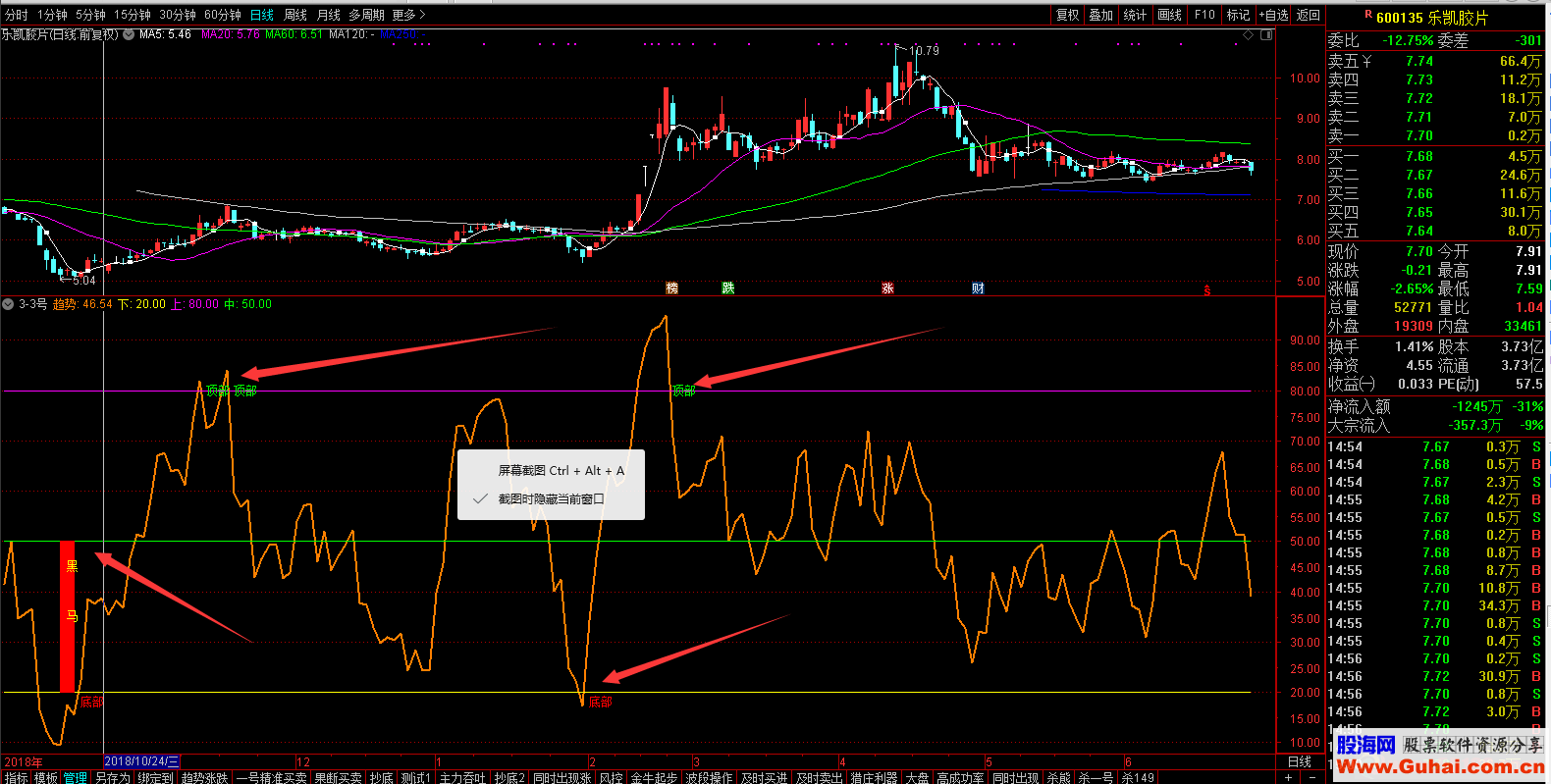The image size is (1551, 784).
Task: Click 另存为 save-as option
Action: [112, 777]
